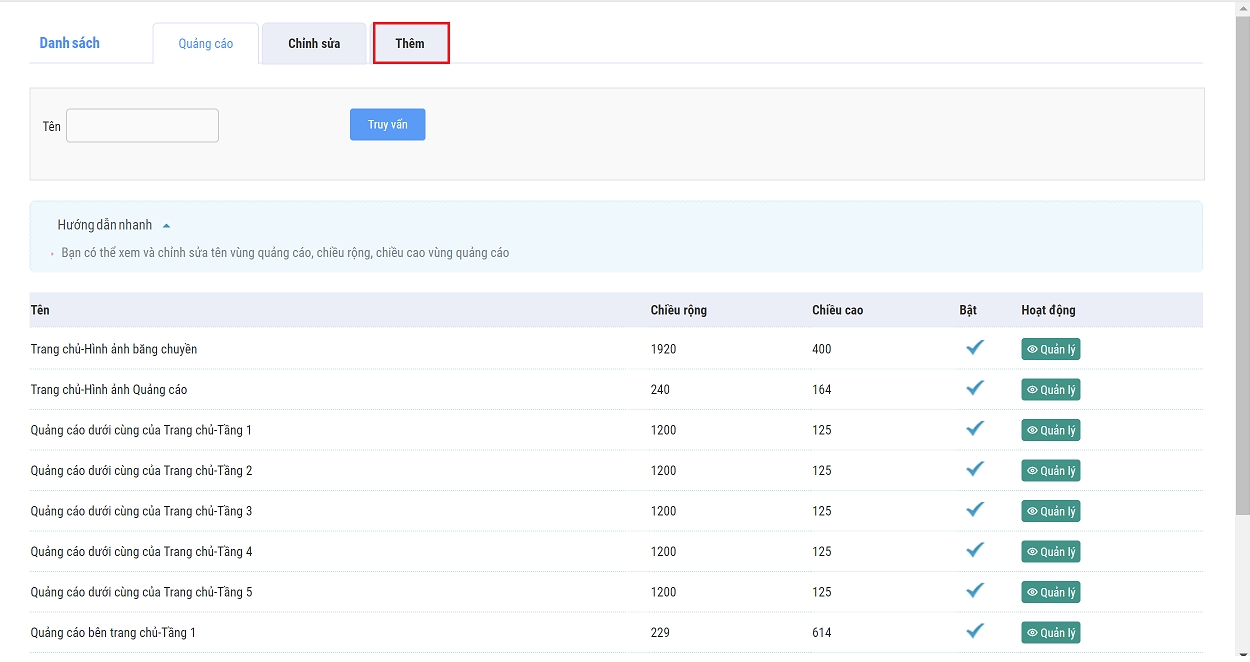Toggle enabled checkmark for Hình ảnh băng chuyền
Screen dimensions: 1250x662
click(x=975, y=348)
